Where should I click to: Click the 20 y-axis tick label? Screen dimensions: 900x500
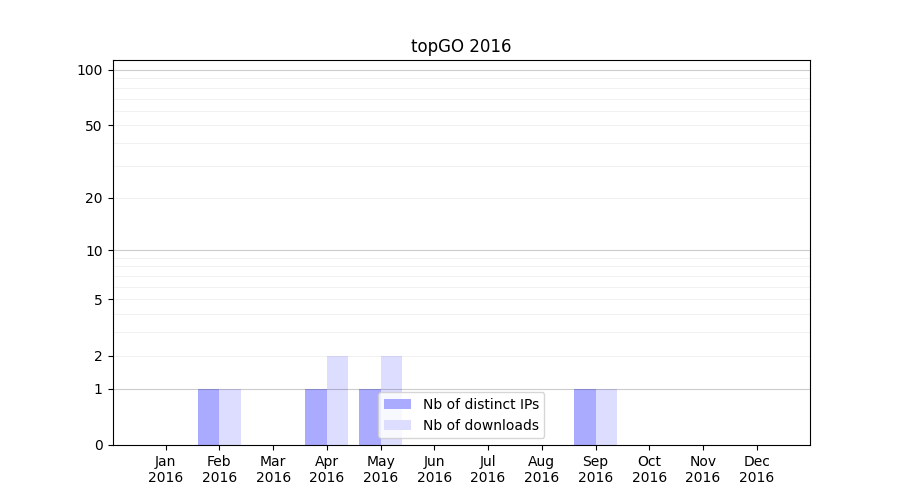pyautogui.click(x=94, y=198)
